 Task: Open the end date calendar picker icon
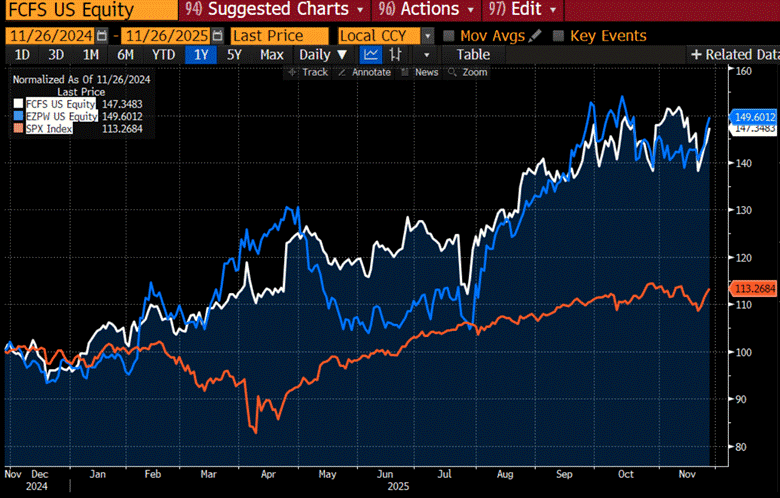pos(217,36)
